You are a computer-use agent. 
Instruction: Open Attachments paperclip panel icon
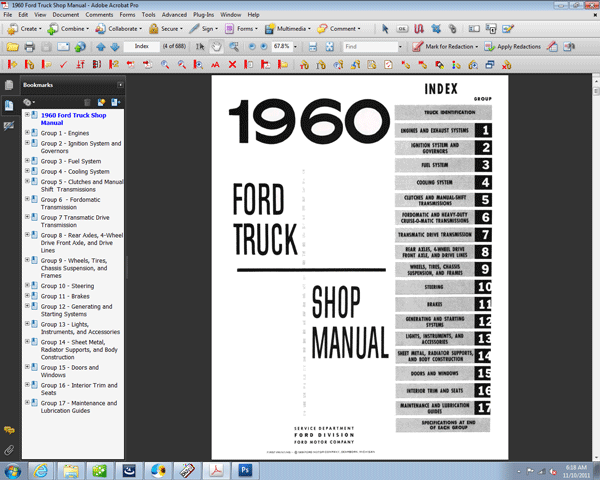tap(9, 450)
